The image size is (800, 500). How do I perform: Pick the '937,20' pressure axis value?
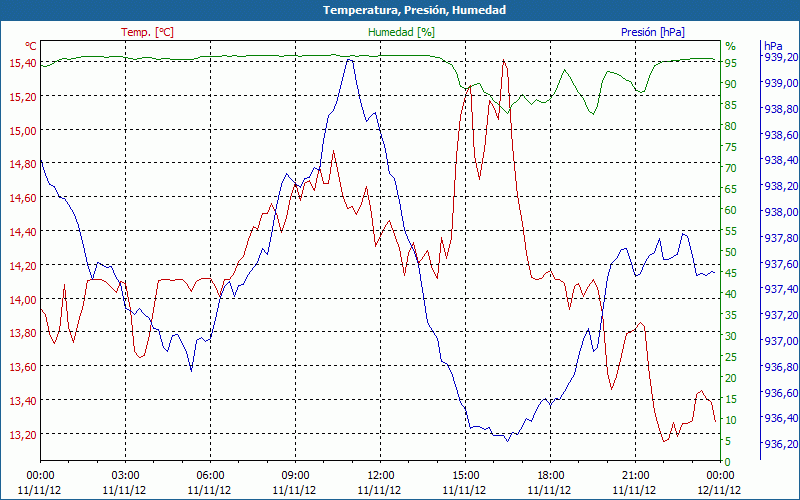click(x=780, y=315)
